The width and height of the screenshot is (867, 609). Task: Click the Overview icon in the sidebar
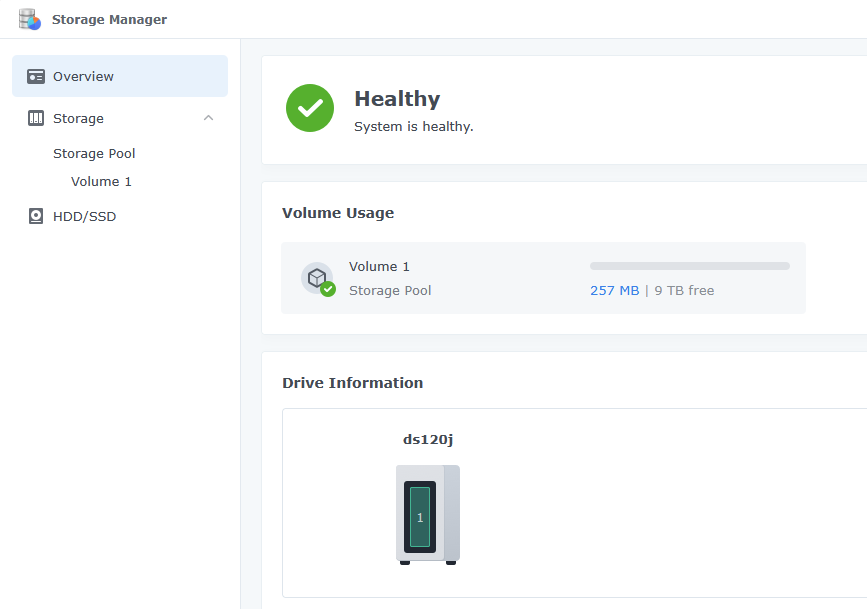(36, 77)
